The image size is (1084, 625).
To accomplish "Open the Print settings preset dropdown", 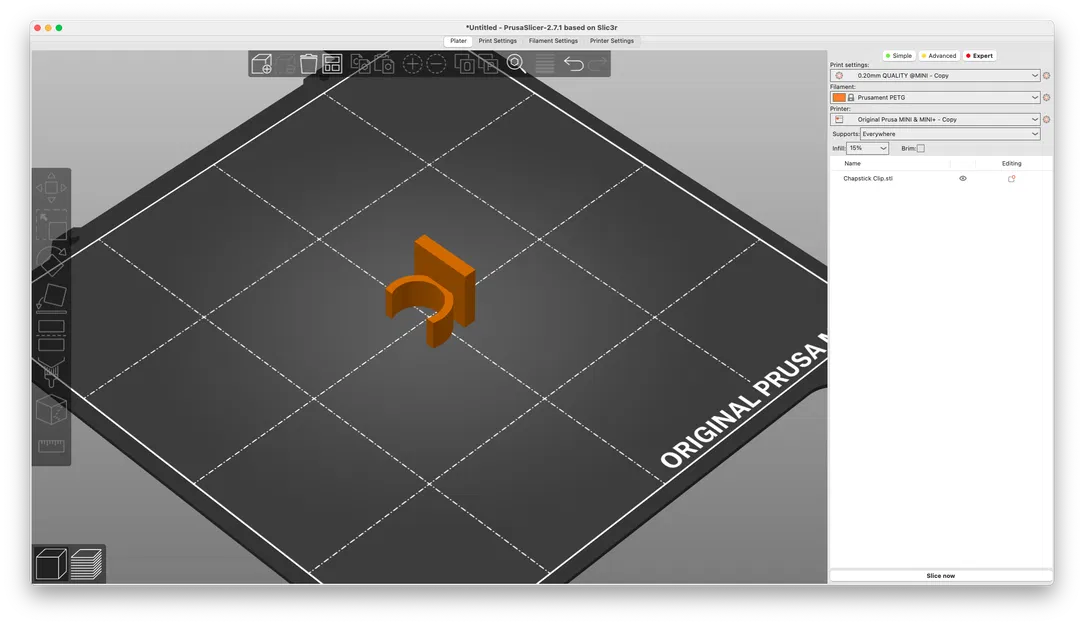I will (x=935, y=75).
